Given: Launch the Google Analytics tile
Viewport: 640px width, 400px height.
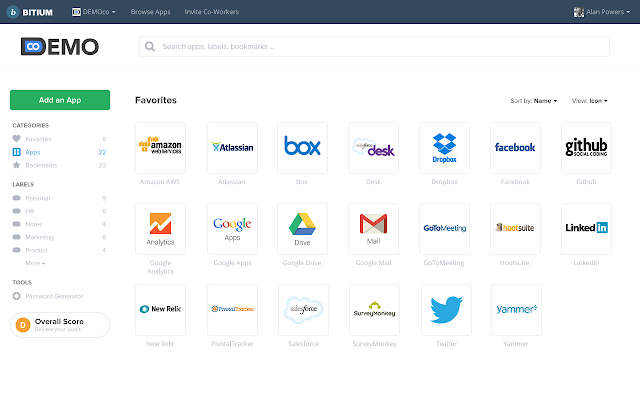Looking at the screenshot, I should point(160,229).
